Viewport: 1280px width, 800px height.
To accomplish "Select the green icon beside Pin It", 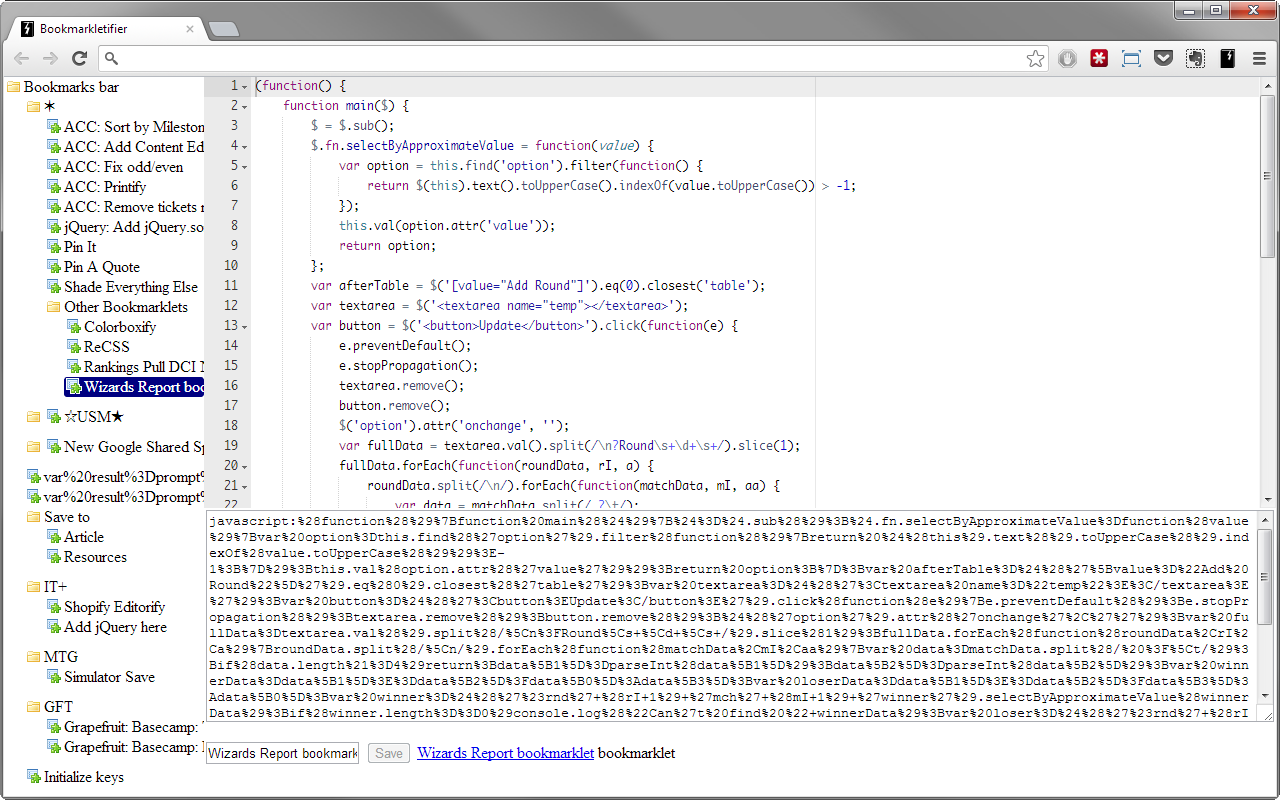I will (53, 247).
